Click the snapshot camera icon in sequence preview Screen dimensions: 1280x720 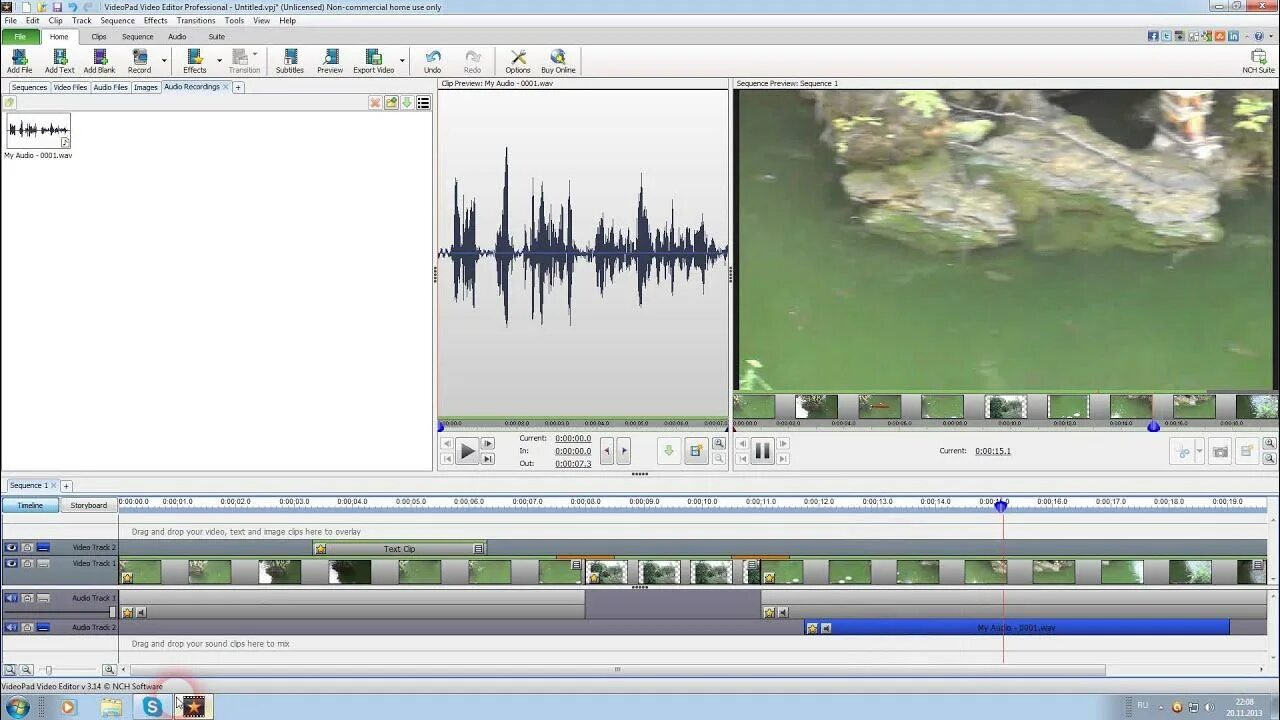point(1220,452)
